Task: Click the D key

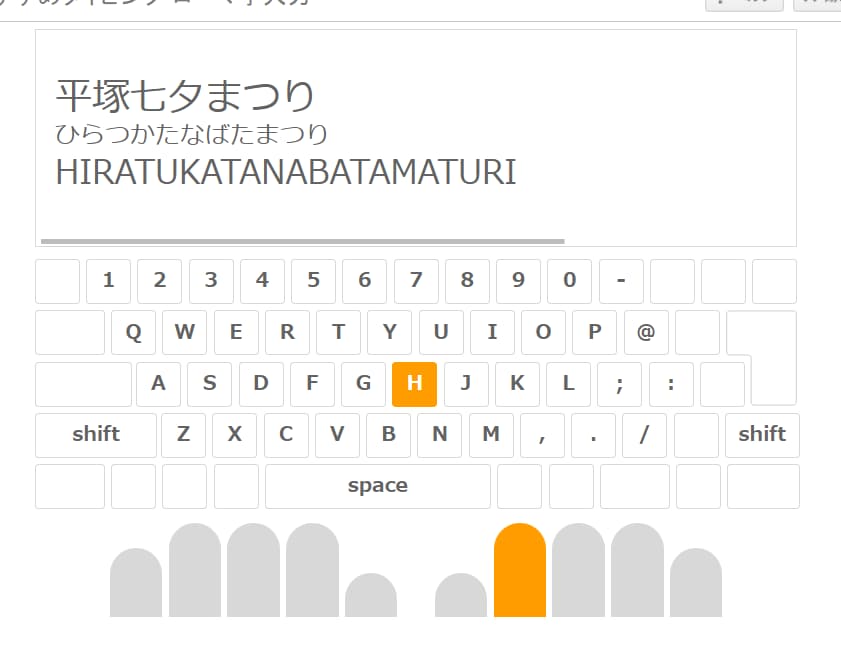Action: coord(261,384)
